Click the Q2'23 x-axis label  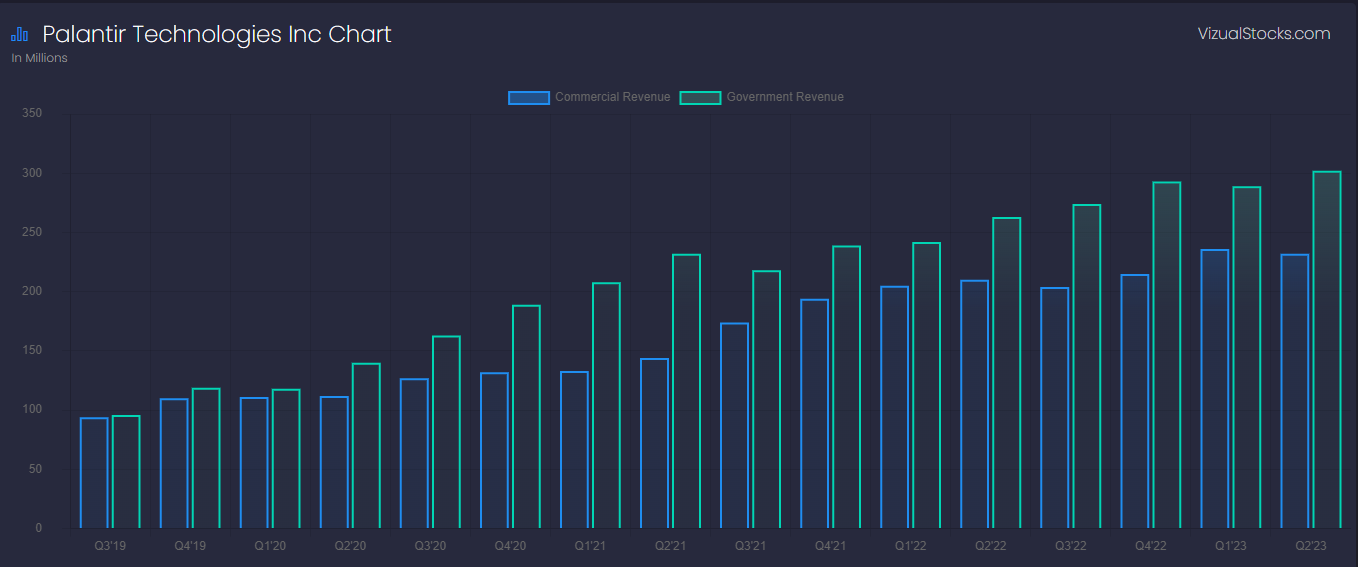click(x=1310, y=546)
